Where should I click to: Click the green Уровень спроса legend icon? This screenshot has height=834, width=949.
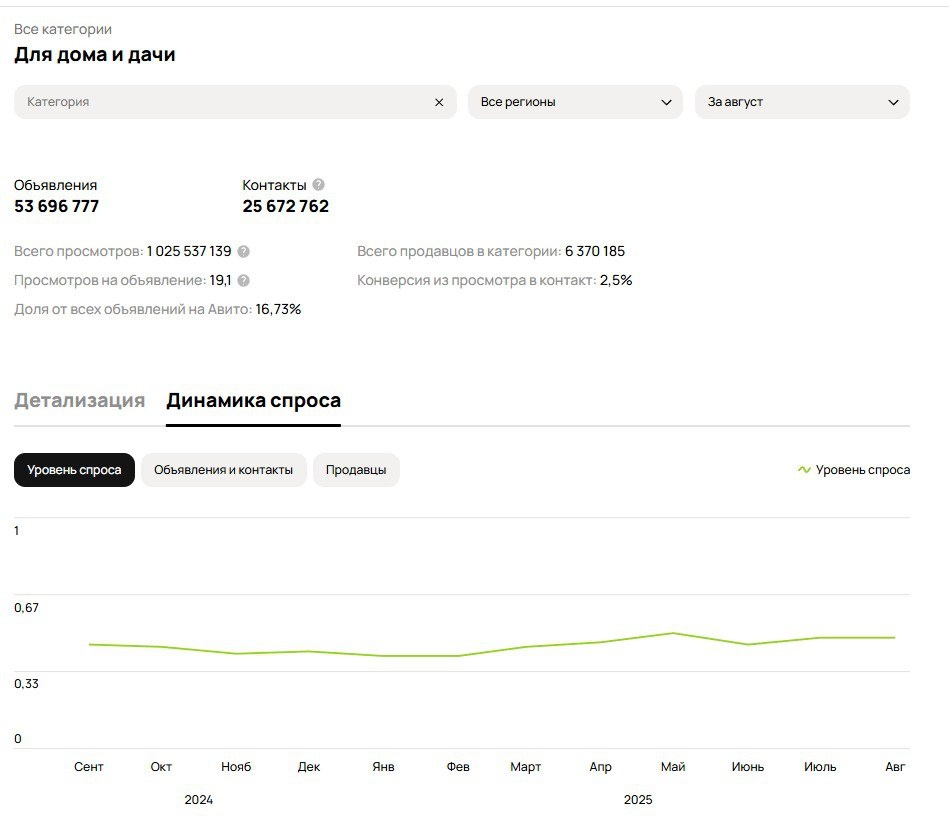804,470
